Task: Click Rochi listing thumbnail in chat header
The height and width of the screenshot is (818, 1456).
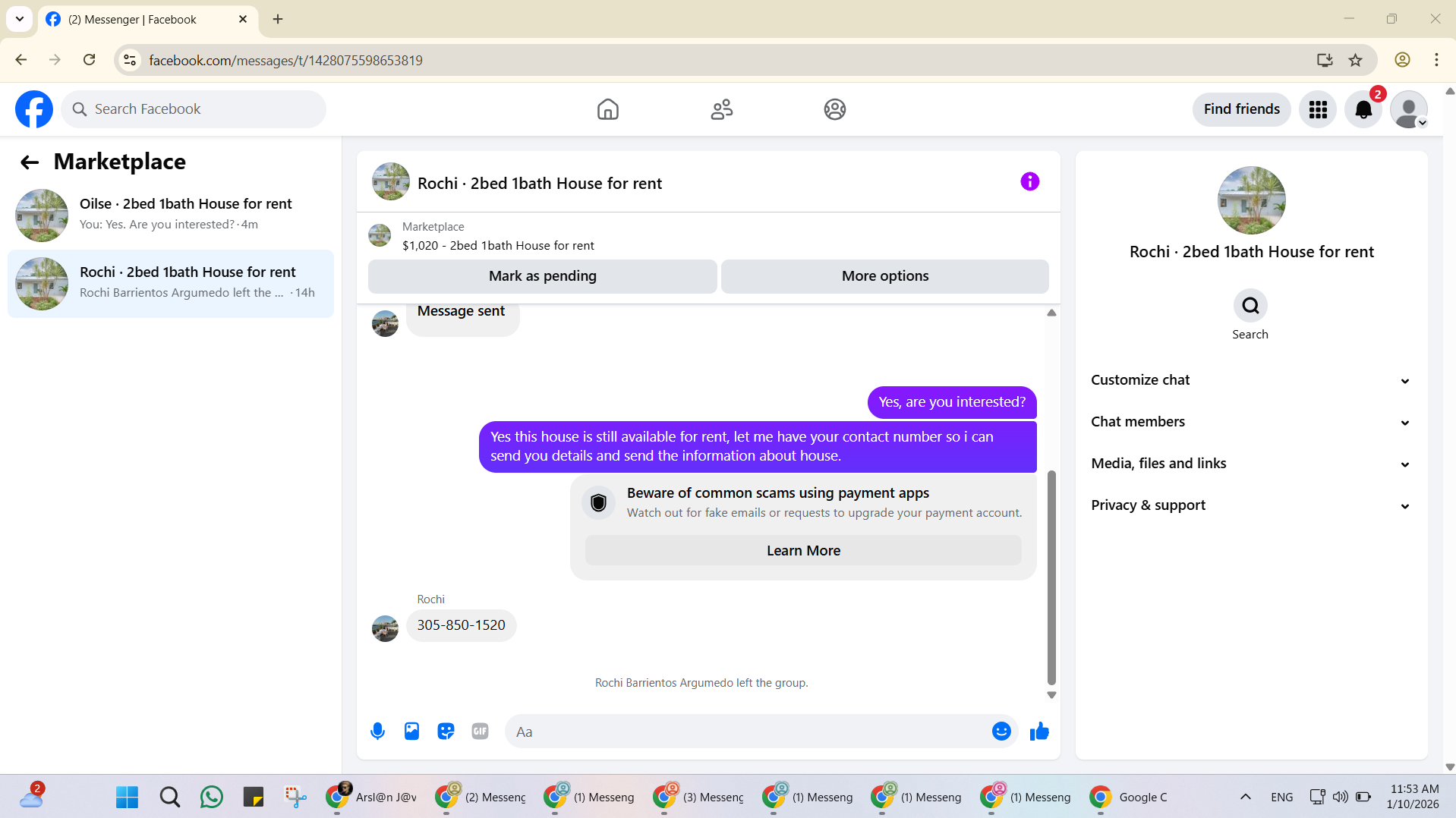Action: pos(391,181)
